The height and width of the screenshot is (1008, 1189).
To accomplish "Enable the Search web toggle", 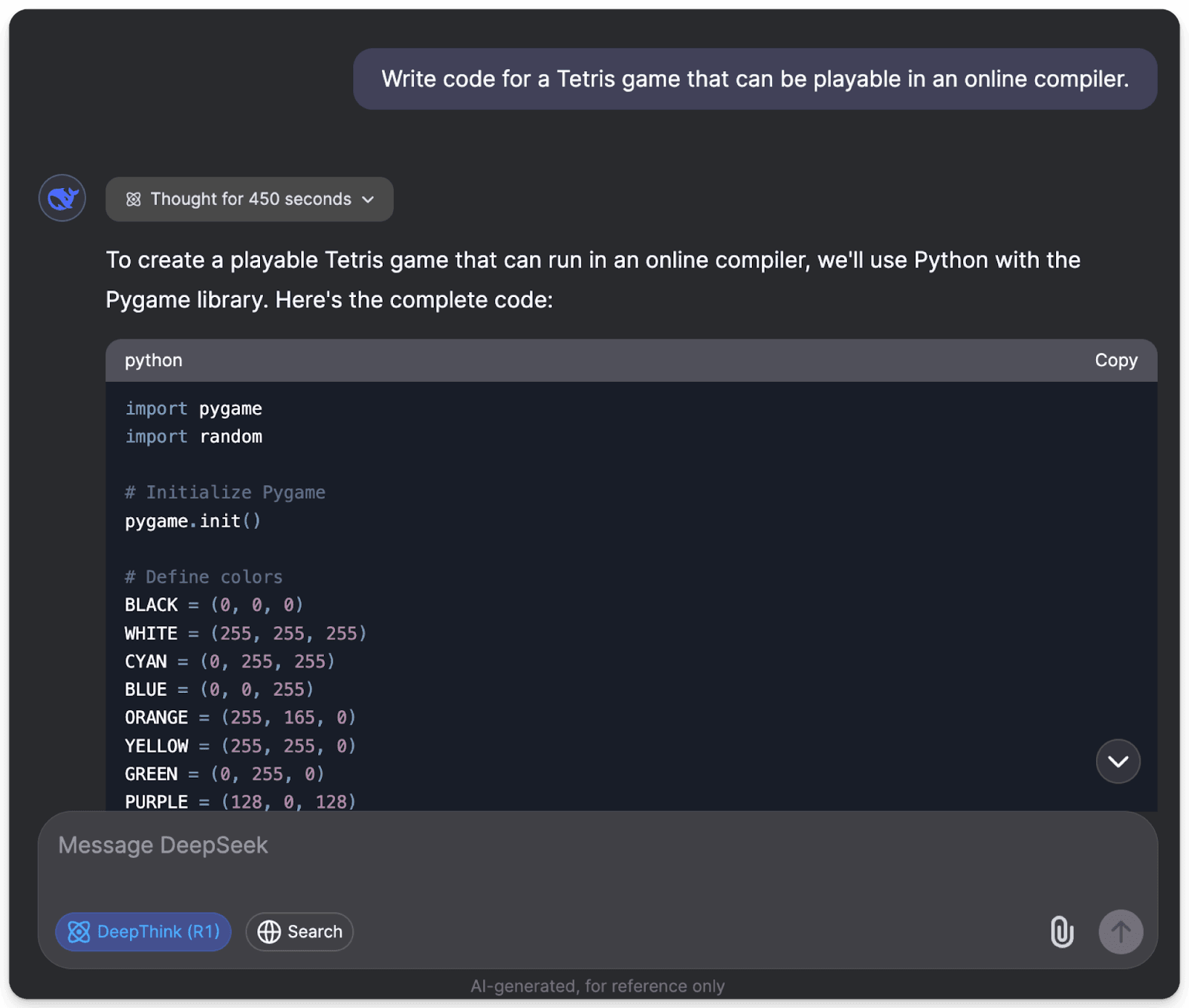I will coord(299,931).
